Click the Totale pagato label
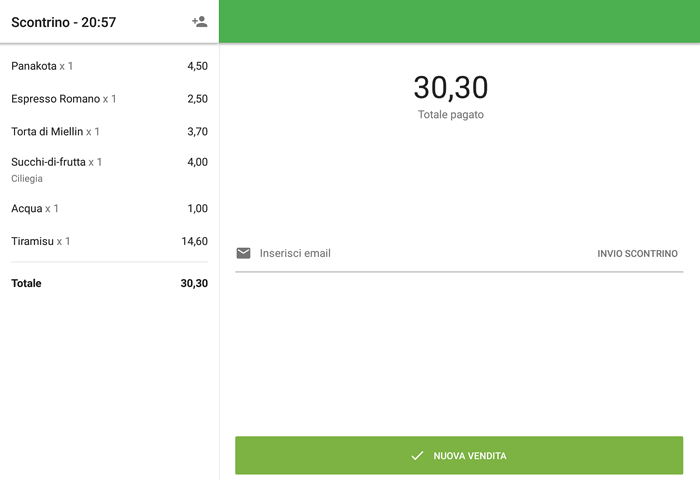This screenshot has height=480, width=700. coord(450,115)
